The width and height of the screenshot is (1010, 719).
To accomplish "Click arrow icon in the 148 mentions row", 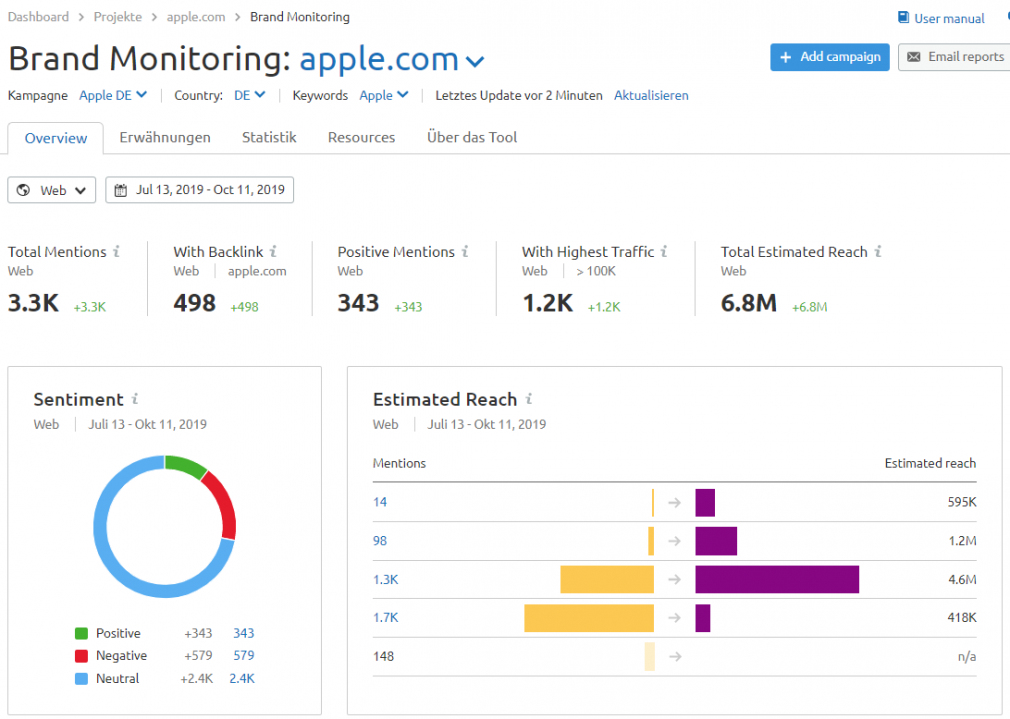I will [x=674, y=657].
